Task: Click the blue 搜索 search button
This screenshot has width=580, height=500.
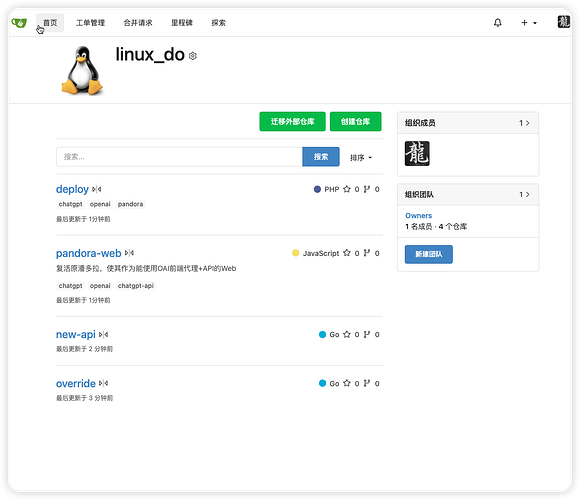Action: (x=321, y=157)
